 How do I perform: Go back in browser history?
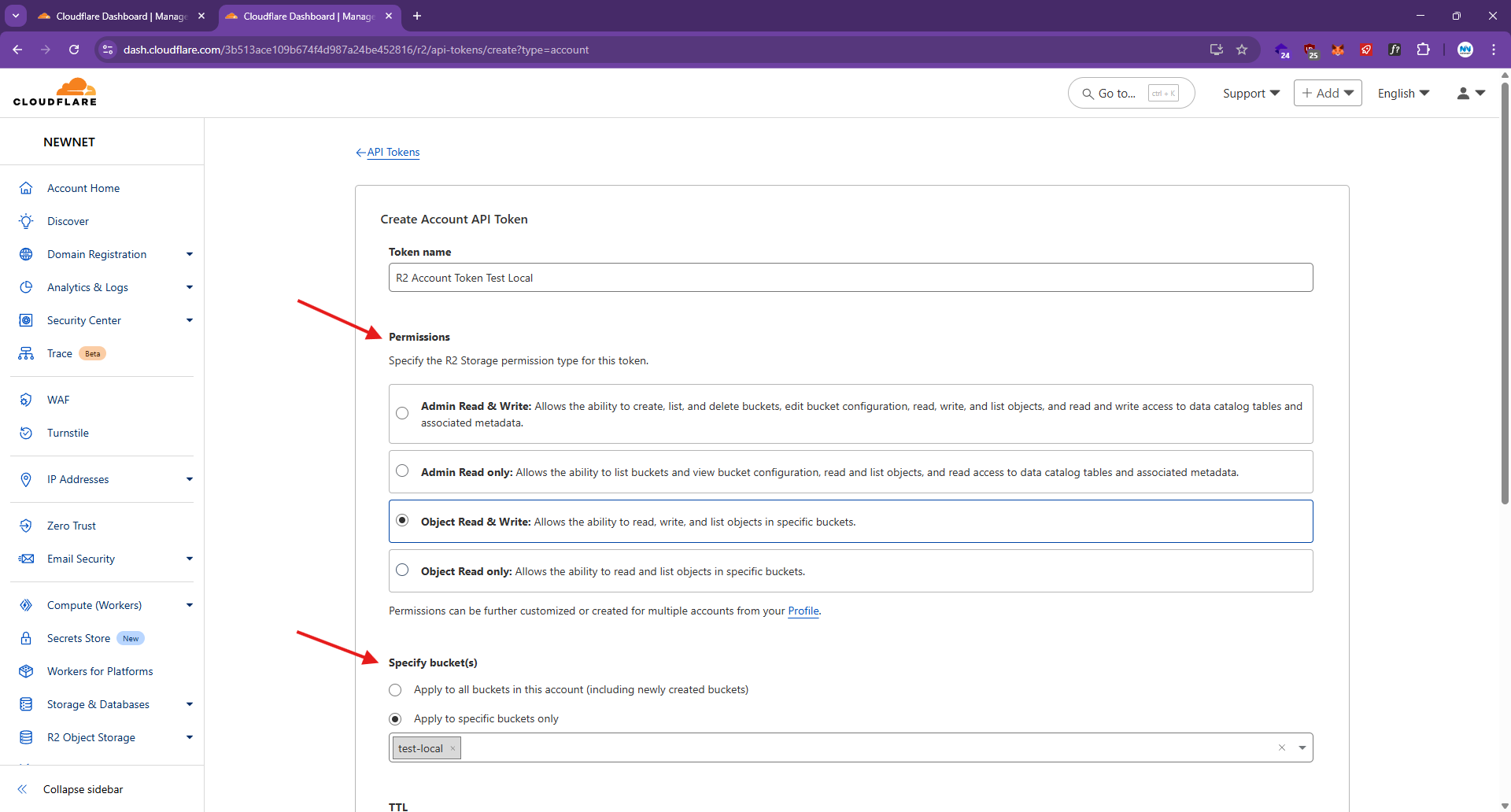pos(17,50)
